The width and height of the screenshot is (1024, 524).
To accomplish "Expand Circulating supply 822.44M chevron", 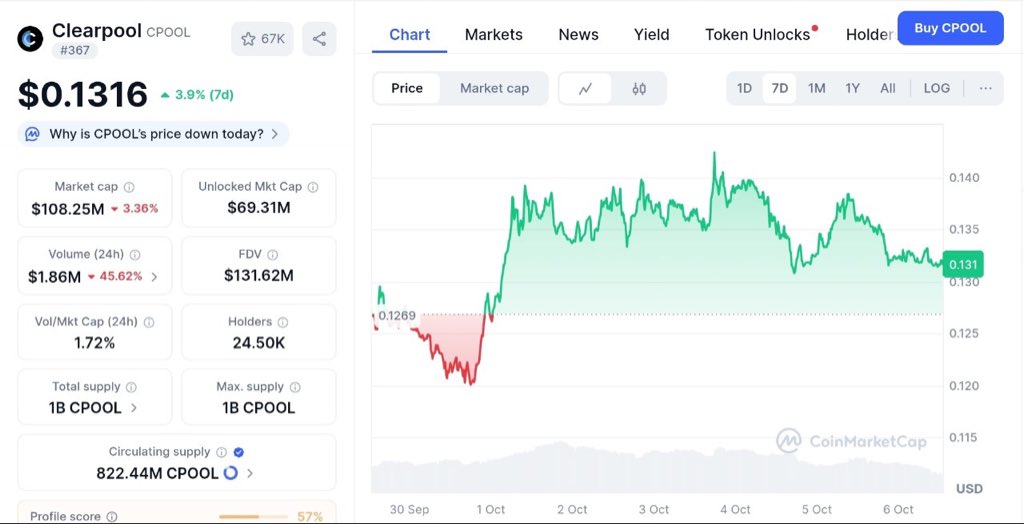I will pos(249,473).
